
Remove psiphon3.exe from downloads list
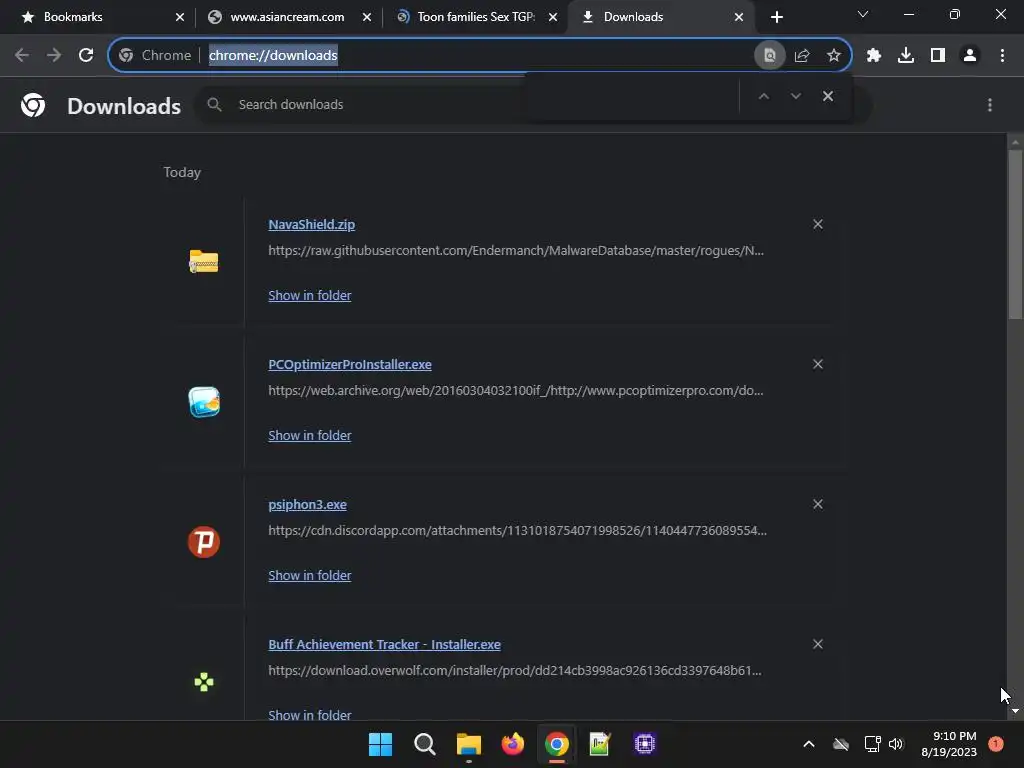coord(818,504)
